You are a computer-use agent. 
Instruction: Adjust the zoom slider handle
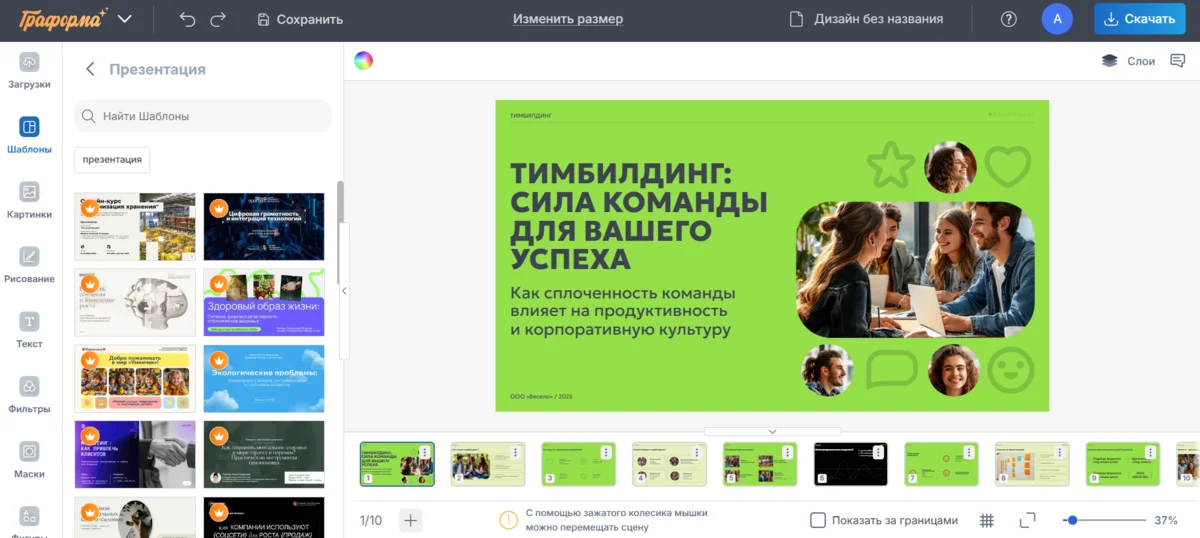[1072, 520]
